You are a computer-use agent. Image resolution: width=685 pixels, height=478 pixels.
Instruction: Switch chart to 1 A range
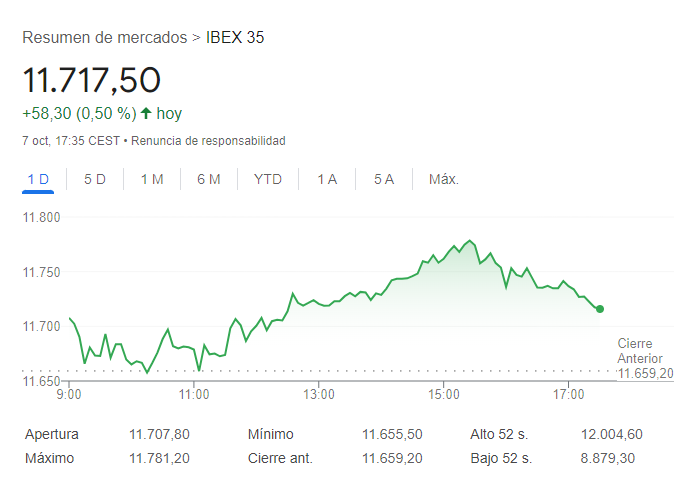coord(327,179)
